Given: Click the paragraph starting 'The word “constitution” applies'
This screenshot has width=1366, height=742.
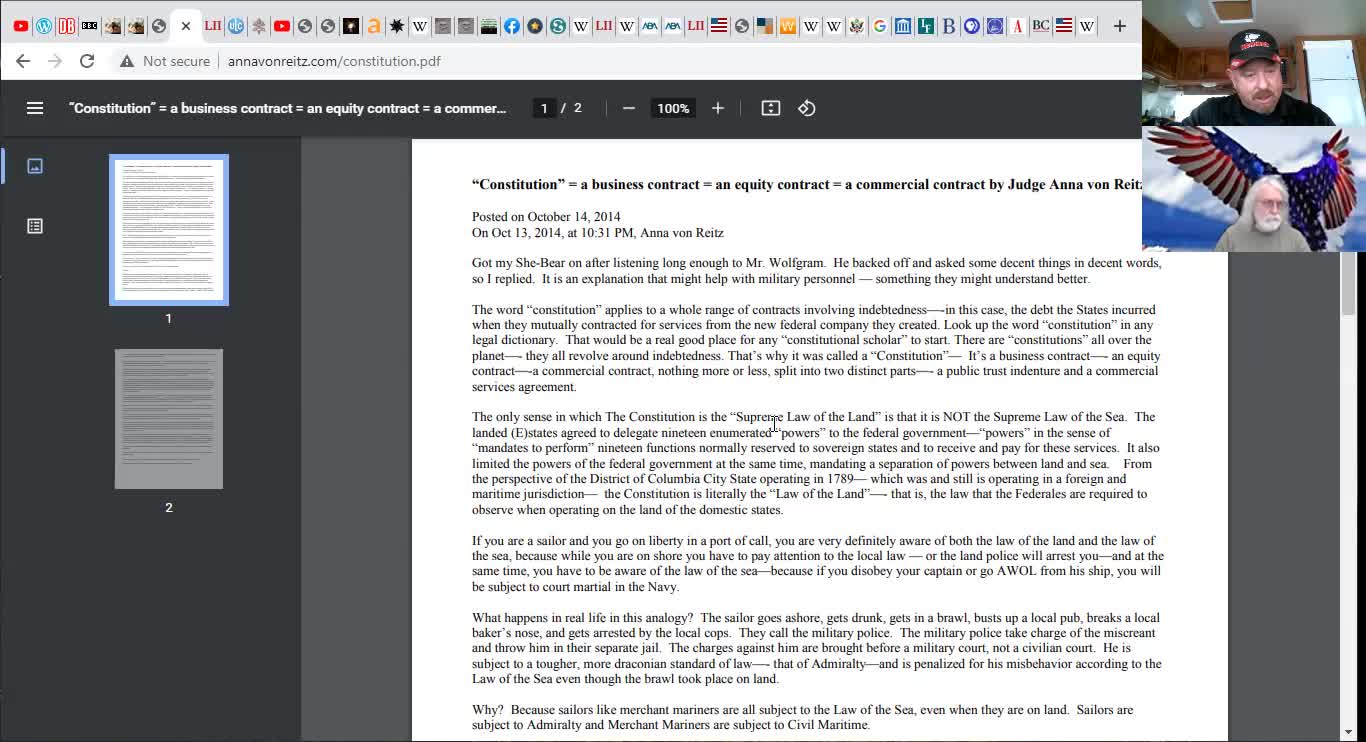Looking at the screenshot, I should [x=816, y=348].
